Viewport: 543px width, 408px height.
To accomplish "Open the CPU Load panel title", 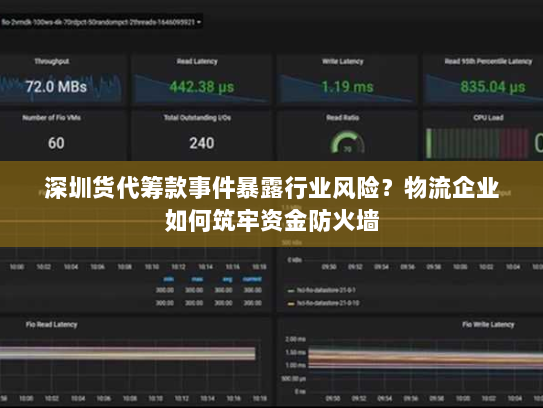I will (x=488, y=118).
